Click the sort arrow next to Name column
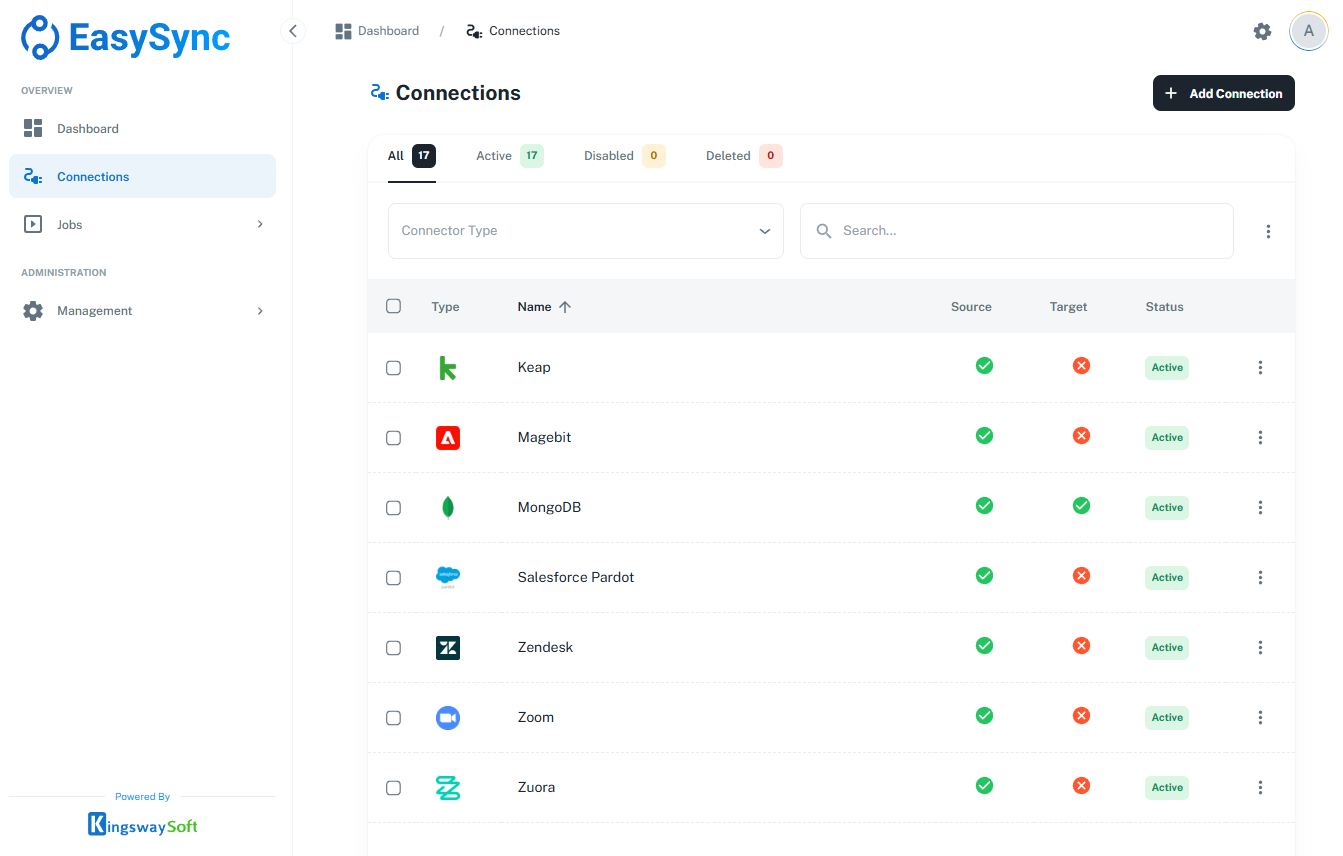Screen dimensions: 1343x856 [565, 307]
